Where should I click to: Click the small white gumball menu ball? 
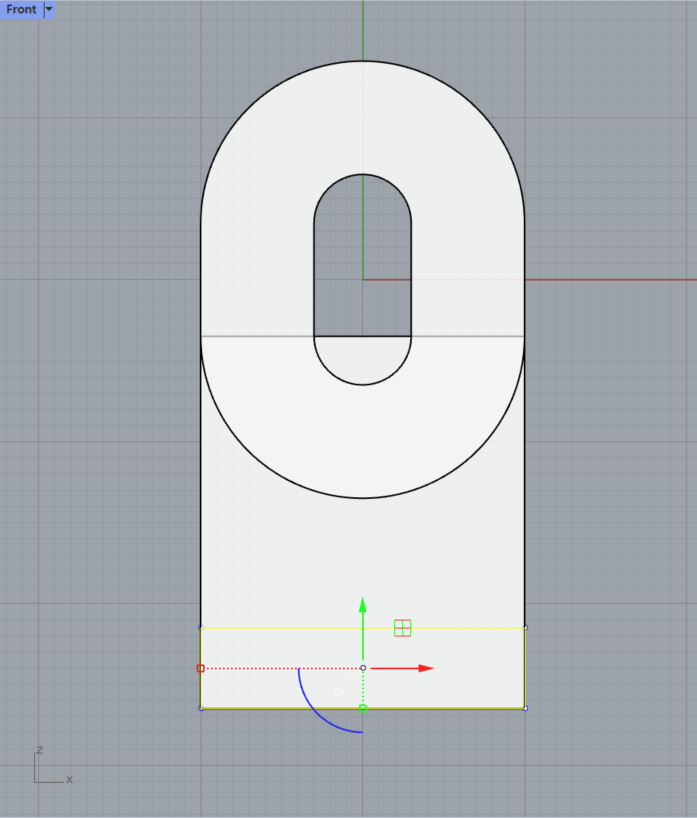point(339,692)
